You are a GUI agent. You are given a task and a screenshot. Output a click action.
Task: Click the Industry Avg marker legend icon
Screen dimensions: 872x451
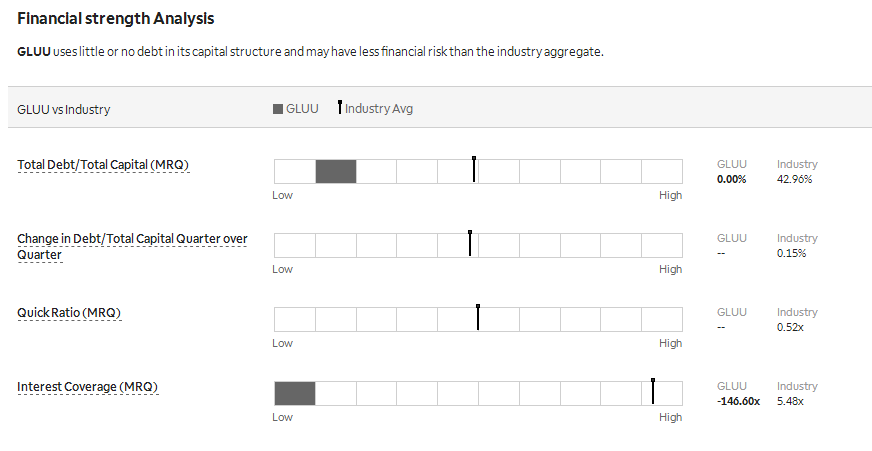pyautogui.click(x=340, y=107)
